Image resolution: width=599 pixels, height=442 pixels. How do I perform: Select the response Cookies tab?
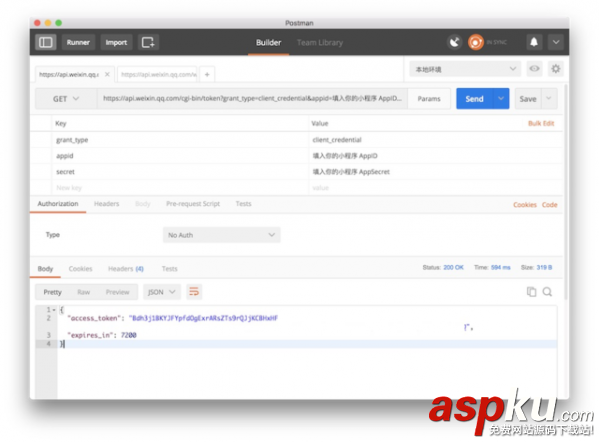[x=81, y=269]
